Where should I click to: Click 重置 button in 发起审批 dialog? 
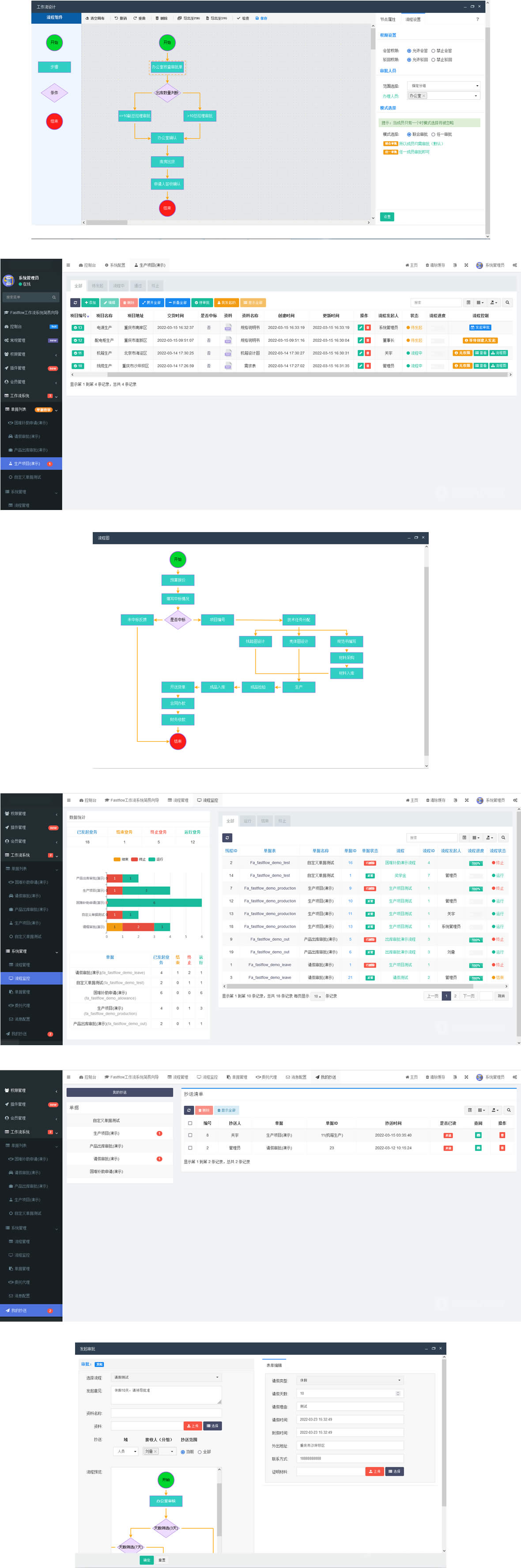click(162, 1560)
